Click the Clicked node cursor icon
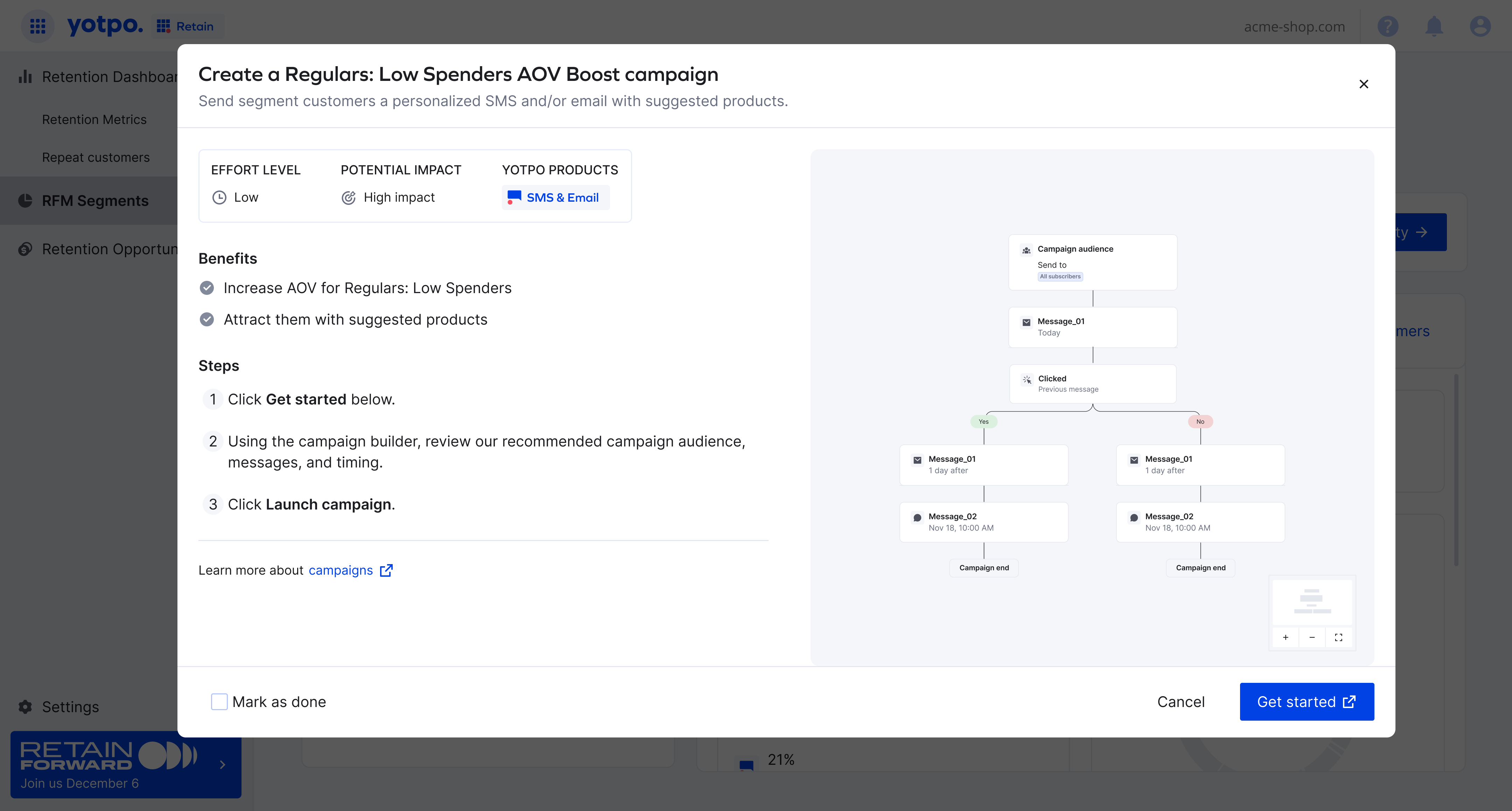The image size is (1512, 811). (1027, 380)
